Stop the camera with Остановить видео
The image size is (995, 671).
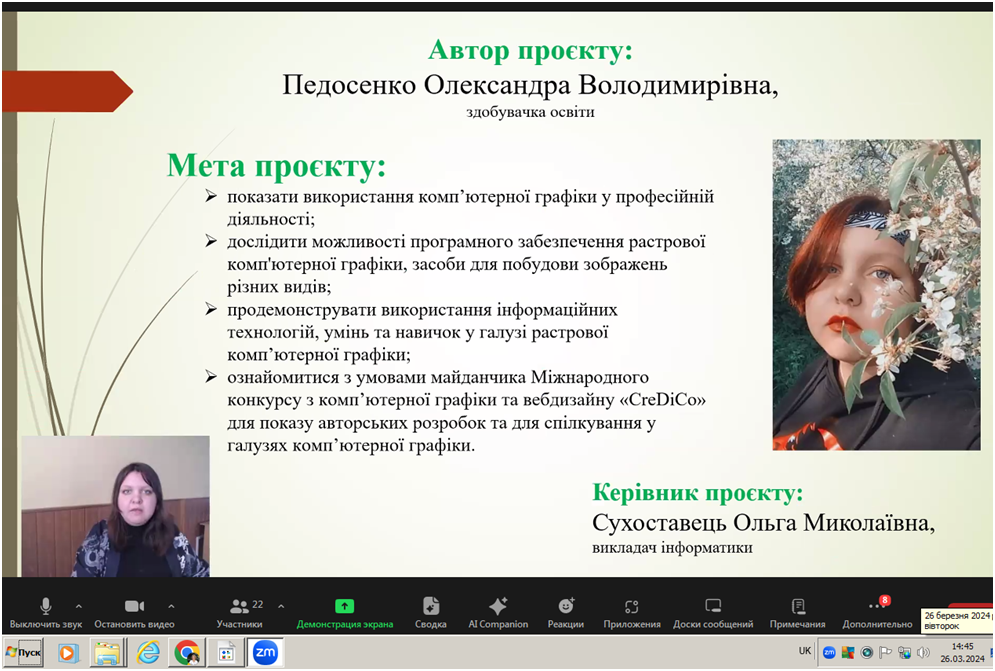click(x=134, y=613)
